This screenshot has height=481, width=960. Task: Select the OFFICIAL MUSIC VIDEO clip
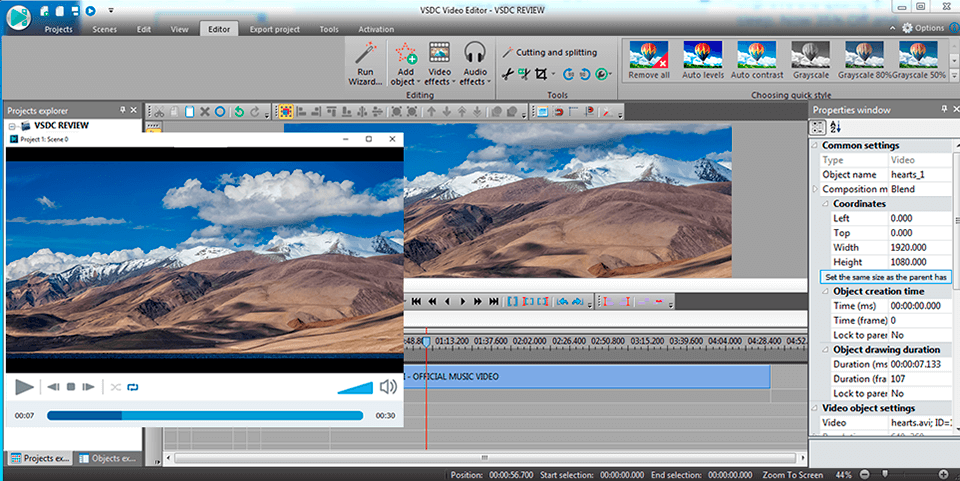pyautogui.click(x=587, y=376)
